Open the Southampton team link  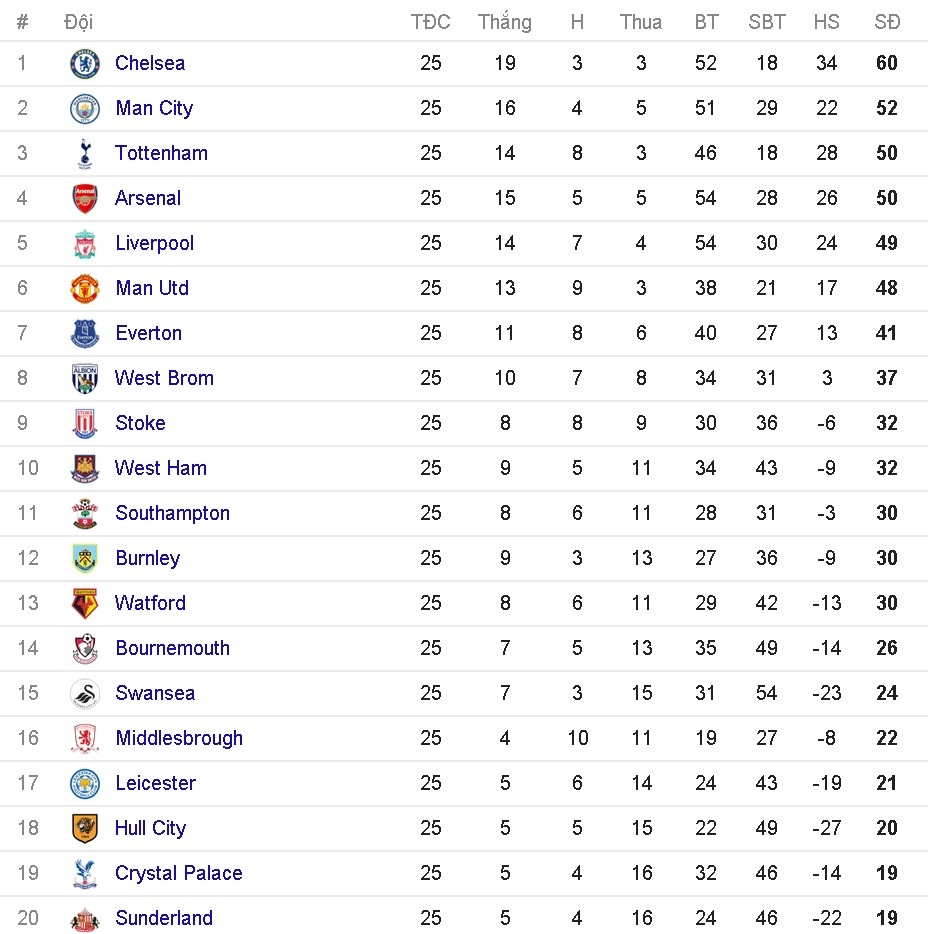pyautogui.click(x=172, y=513)
